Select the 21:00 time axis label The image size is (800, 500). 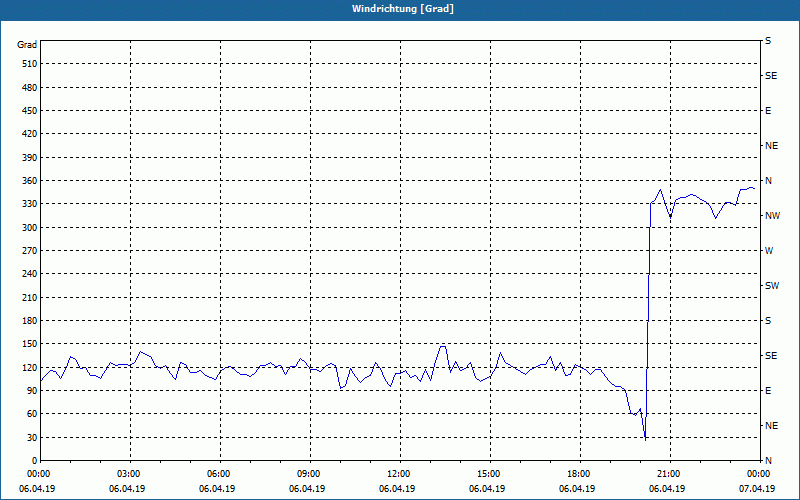(667, 473)
